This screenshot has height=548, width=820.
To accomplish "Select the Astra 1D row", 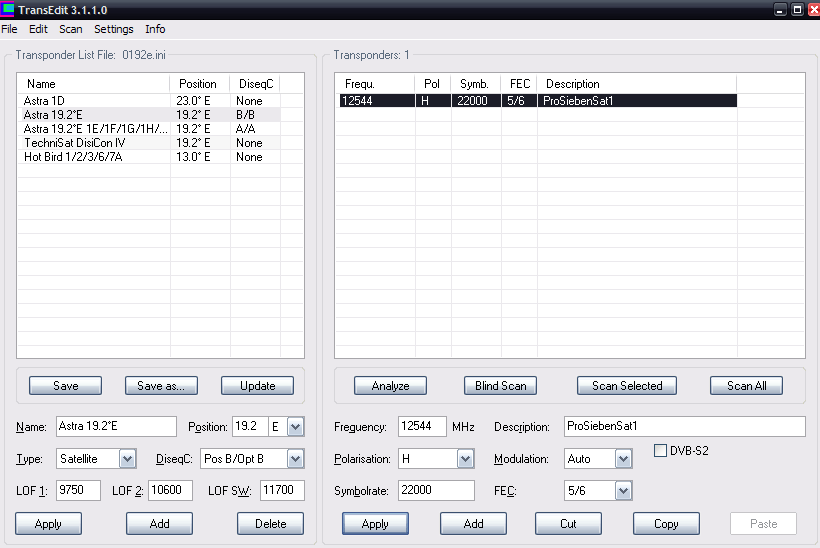I will [x=152, y=100].
